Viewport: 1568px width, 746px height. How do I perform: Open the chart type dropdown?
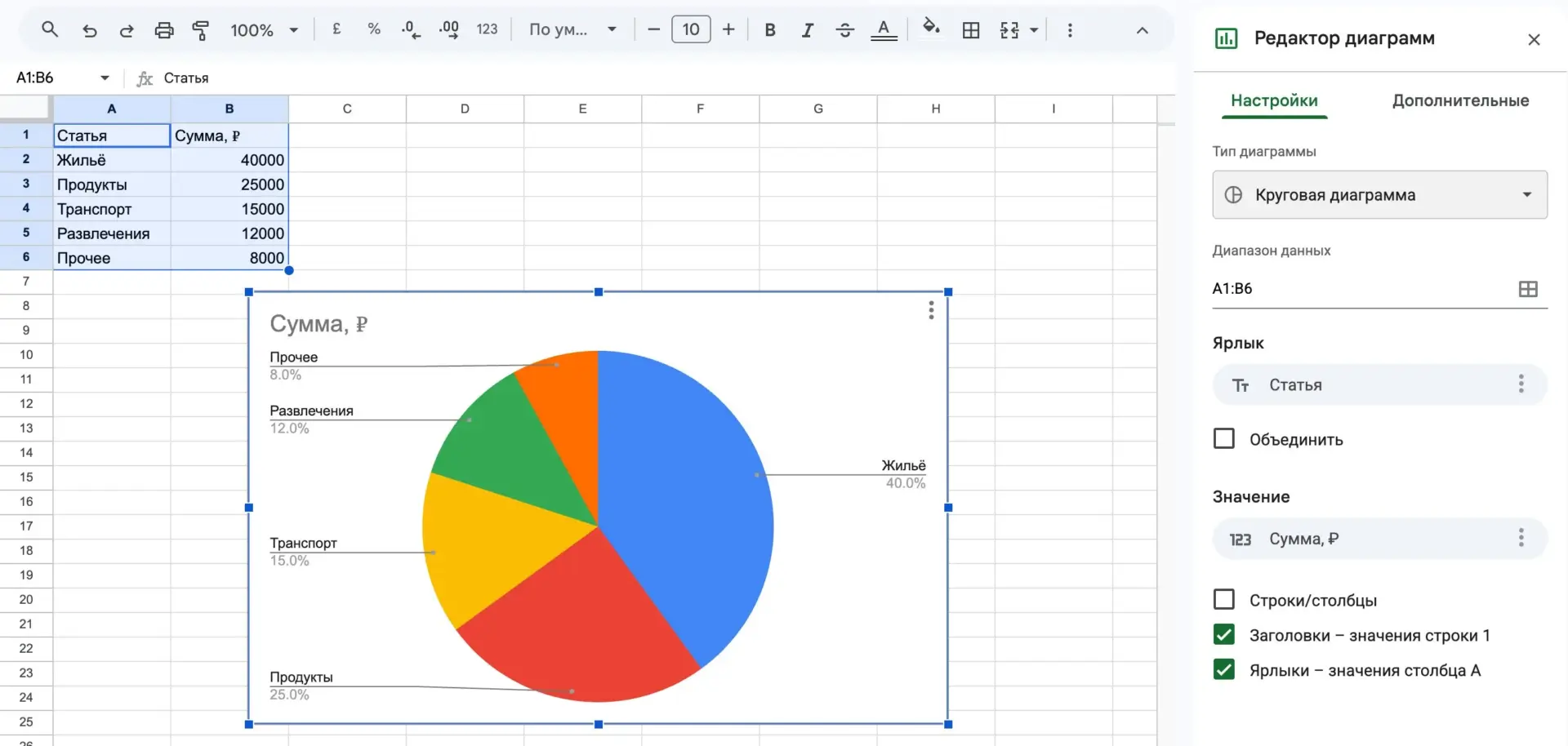(1379, 194)
